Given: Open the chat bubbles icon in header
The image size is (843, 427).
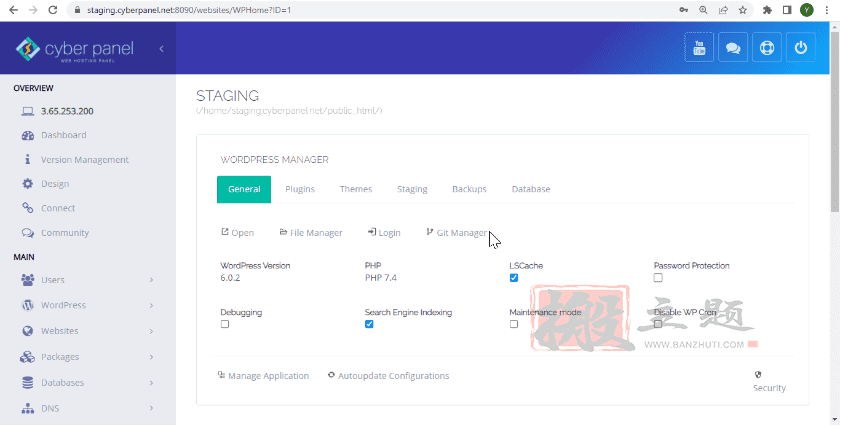Looking at the screenshot, I should (732, 47).
